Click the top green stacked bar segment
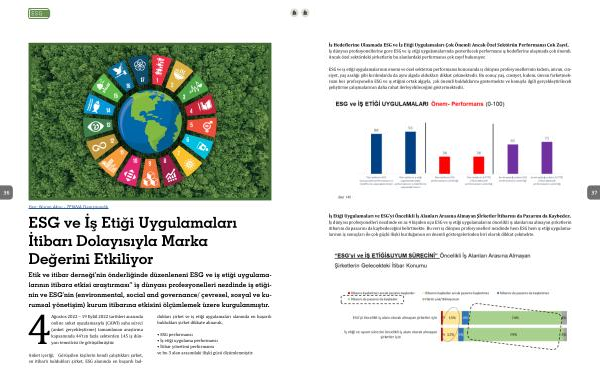This screenshot has width=600, height=385. (515, 318)
